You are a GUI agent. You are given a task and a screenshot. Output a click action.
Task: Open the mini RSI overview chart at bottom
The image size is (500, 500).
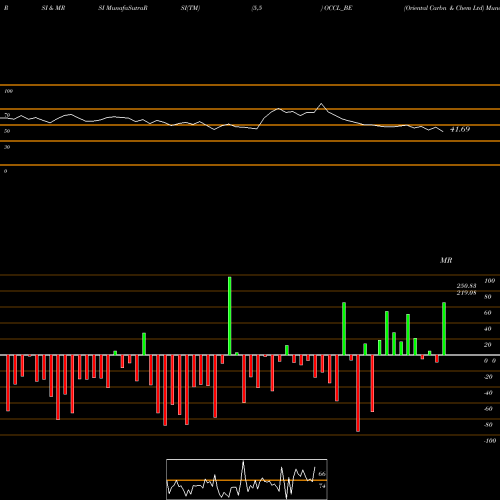[247, 479]
